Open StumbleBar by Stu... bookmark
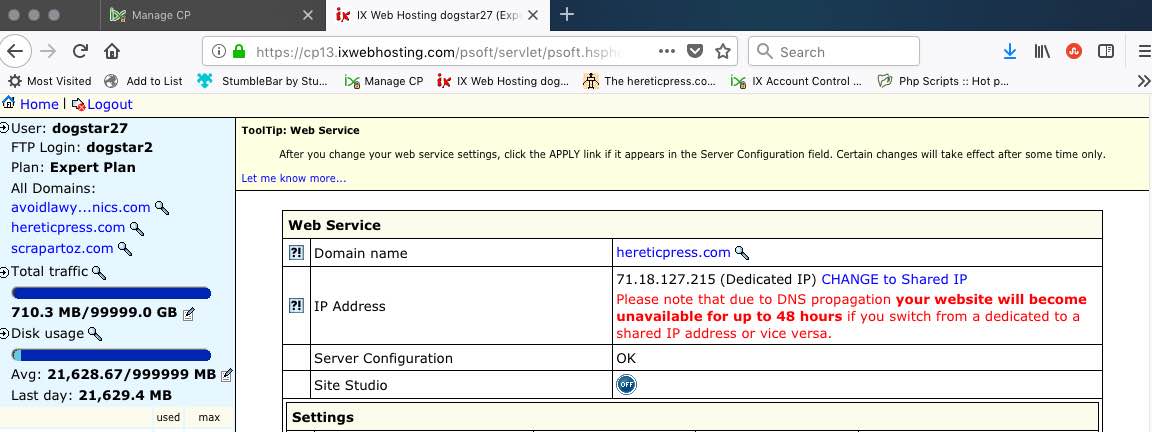 (263, 81)
